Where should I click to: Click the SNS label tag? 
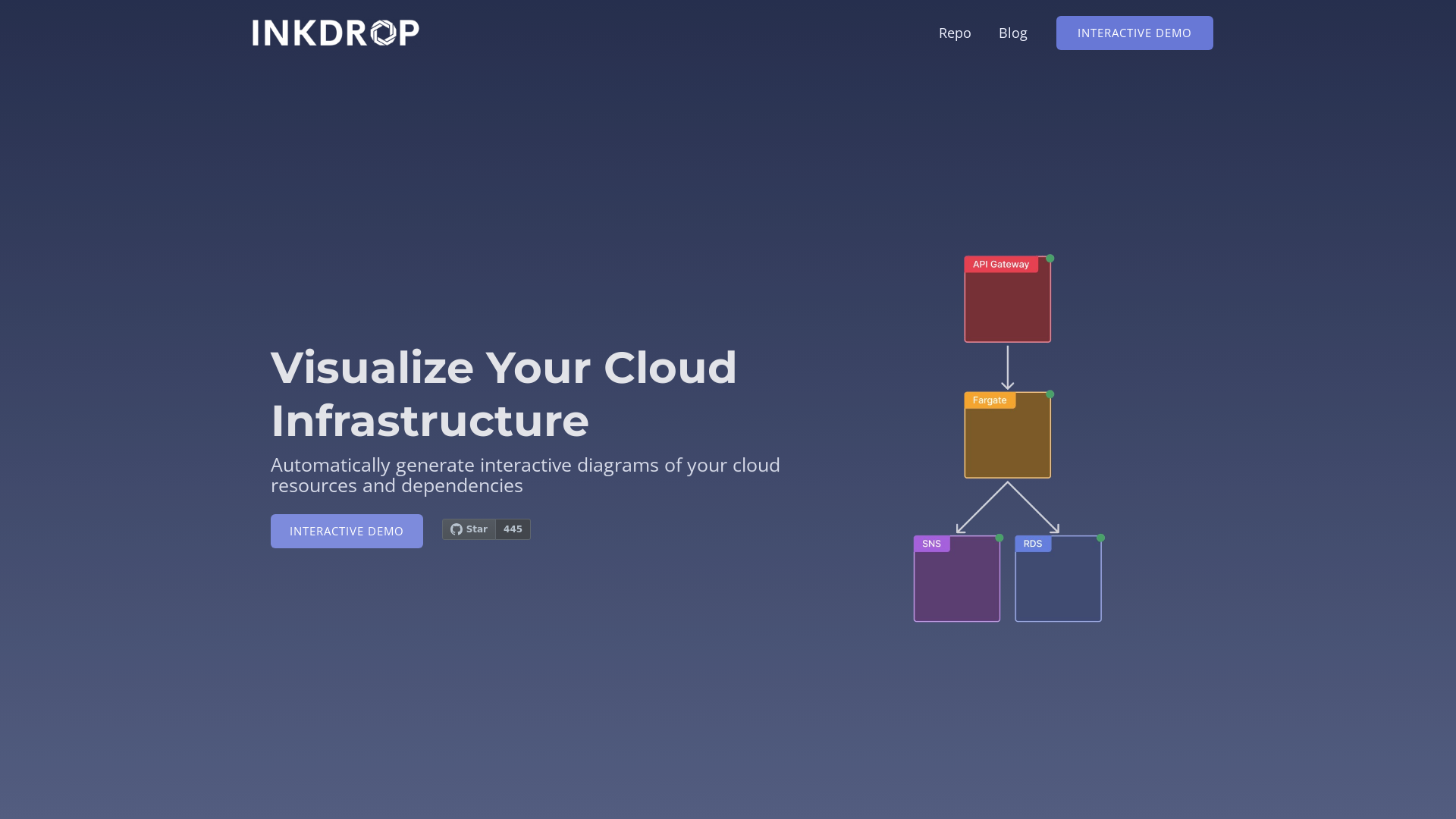931,544
